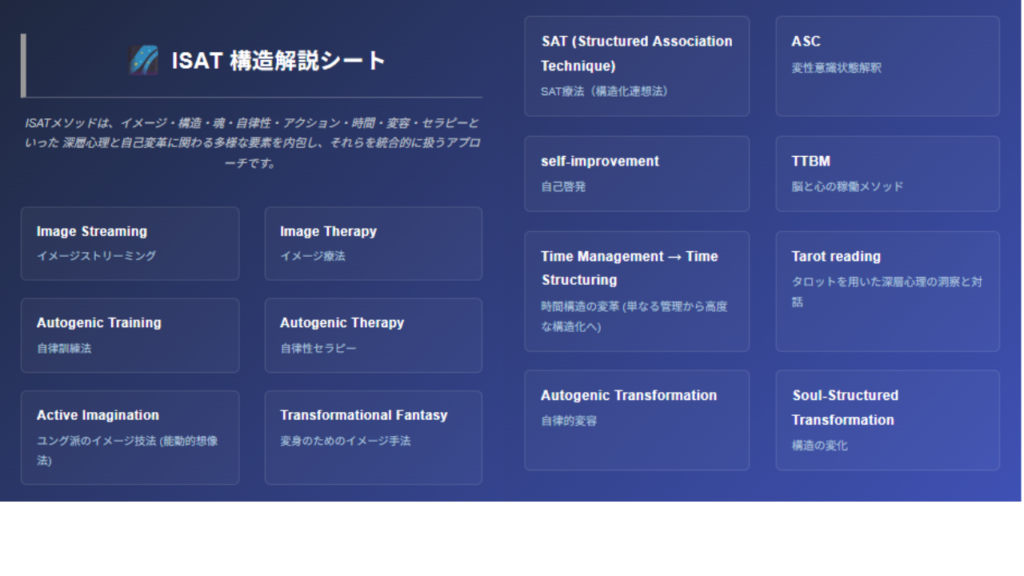Image resolution: width=1024 pixels, height=576 pixels.
Task: Click the Soul-Structured Transformation card
Action: click(887, 419)
